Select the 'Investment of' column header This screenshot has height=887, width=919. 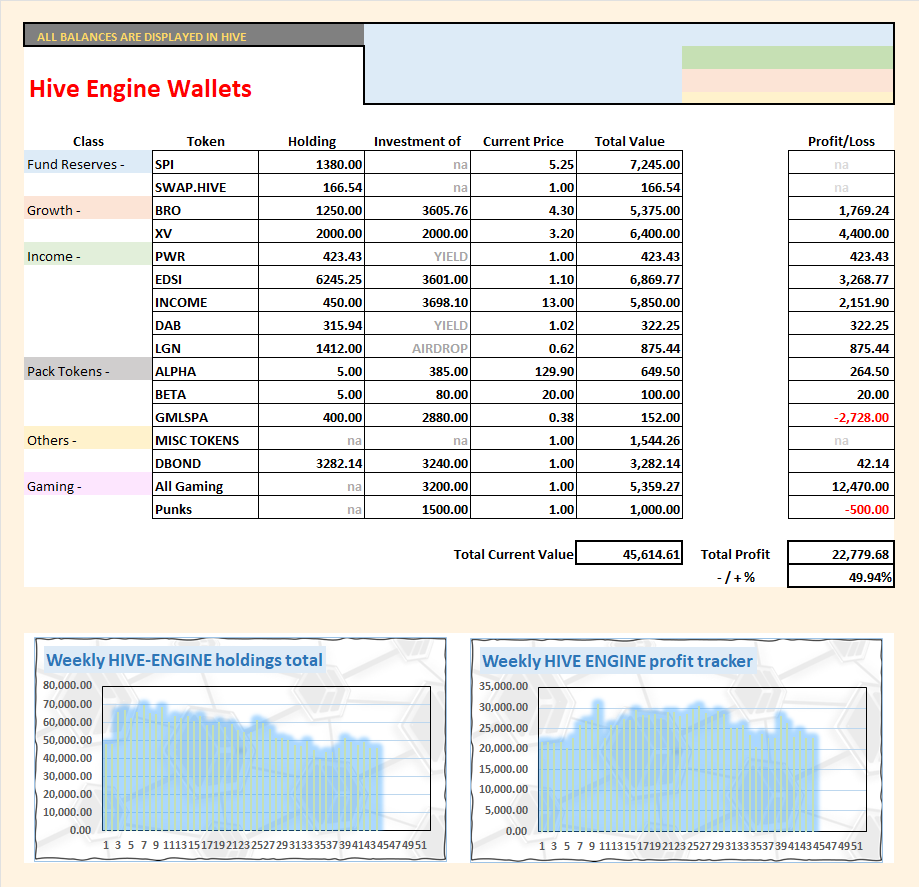(417, 141)
